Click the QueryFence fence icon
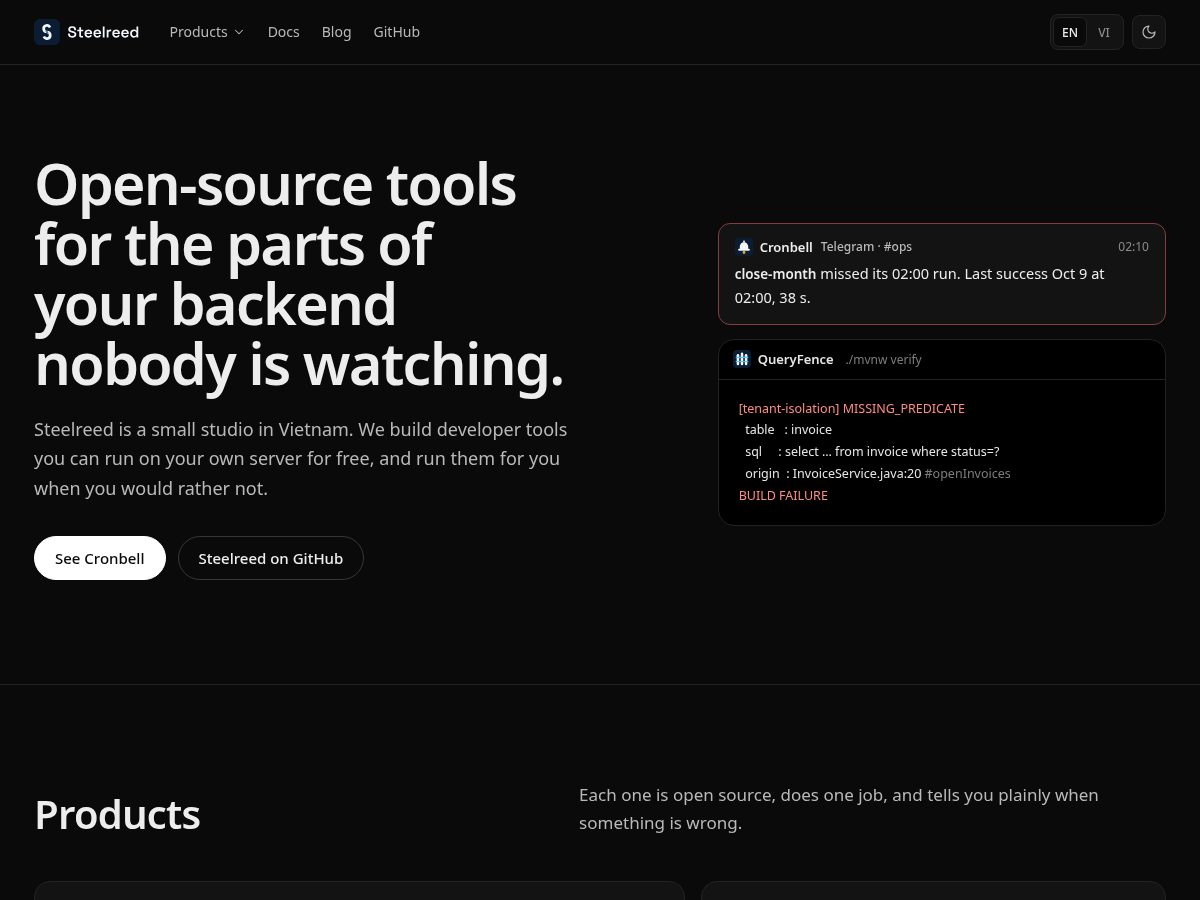The height and width of the screenshot is (900, 1200). (742, 359)
